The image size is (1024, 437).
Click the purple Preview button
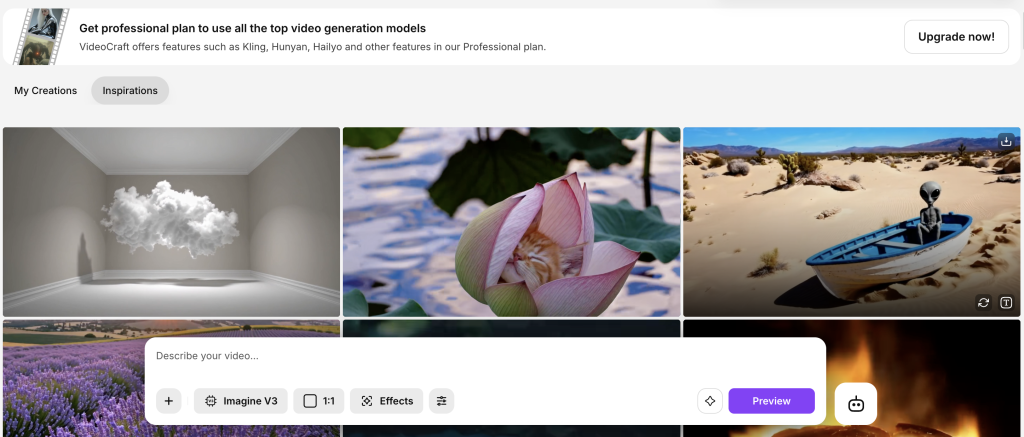pos(771,401)
